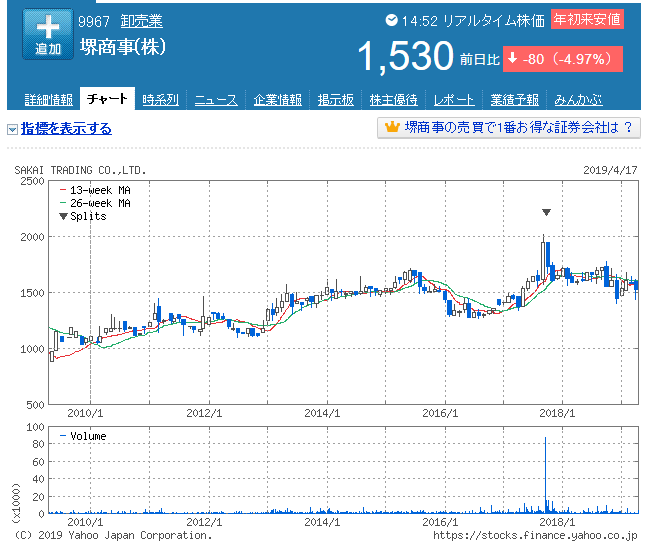The width and height of the screenshot is (646, 548).
Task: Click the 26-week MA legend entry
Action: [95, 203]
